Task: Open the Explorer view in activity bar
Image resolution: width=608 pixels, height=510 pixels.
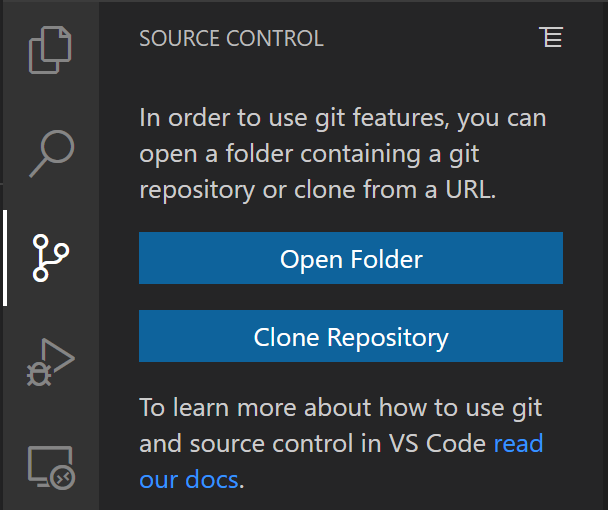Action: point(51,50)
